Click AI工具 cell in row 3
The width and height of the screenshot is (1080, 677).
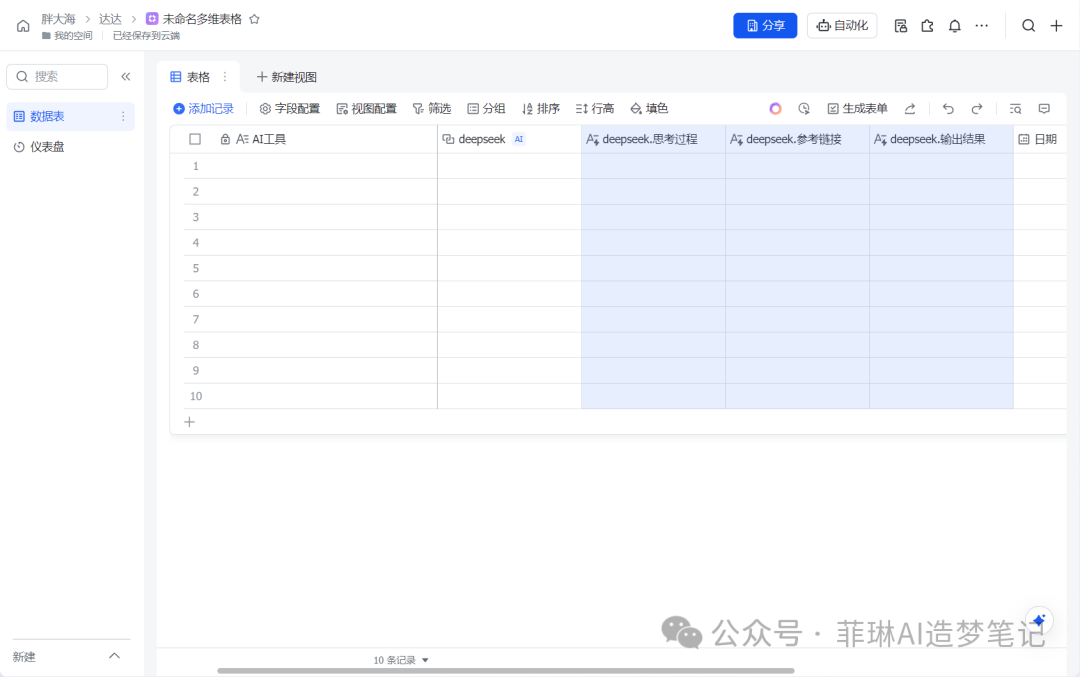[x=320, y=217]
